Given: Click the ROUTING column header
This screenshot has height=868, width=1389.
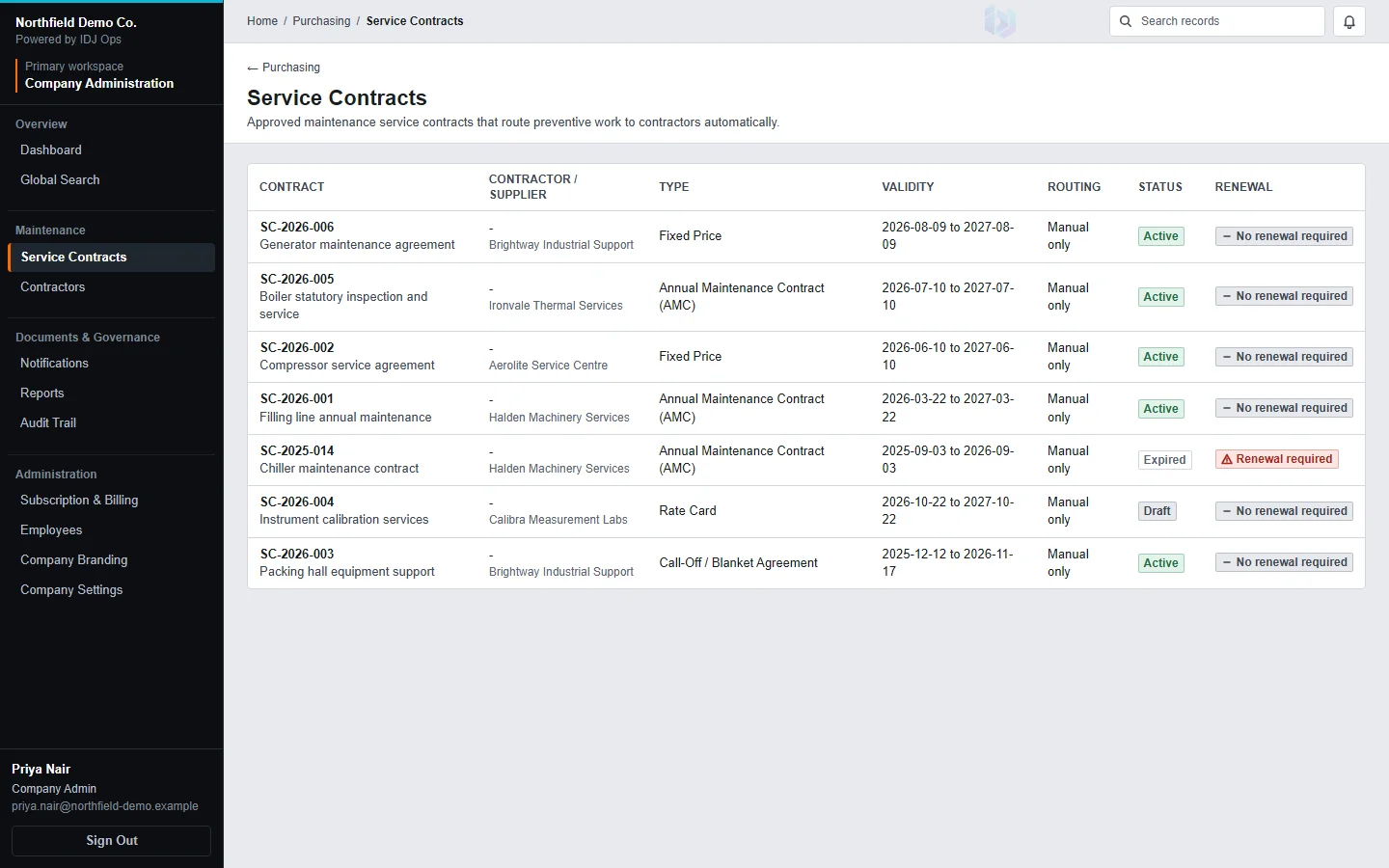Looking at the screenshot, I should [x=1074, y=187].
